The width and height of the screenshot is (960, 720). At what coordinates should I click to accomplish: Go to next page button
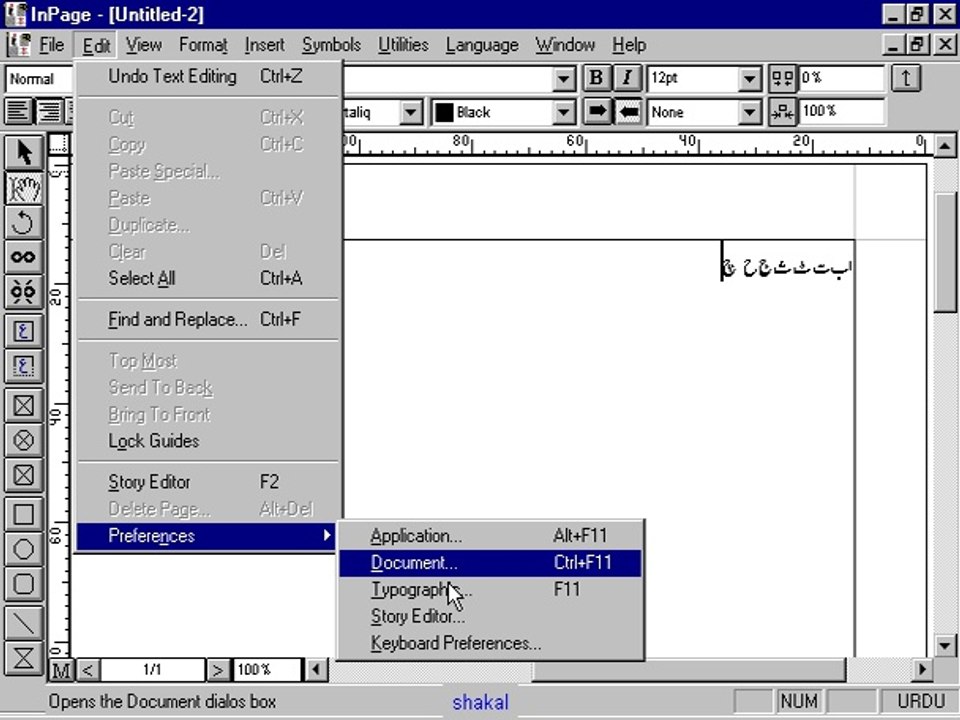click(x=218, y=670)
